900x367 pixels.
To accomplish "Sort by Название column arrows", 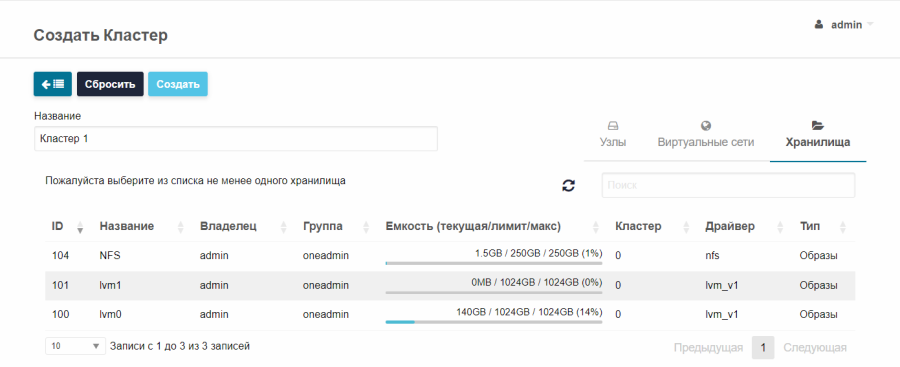I will tap(181, 227).
